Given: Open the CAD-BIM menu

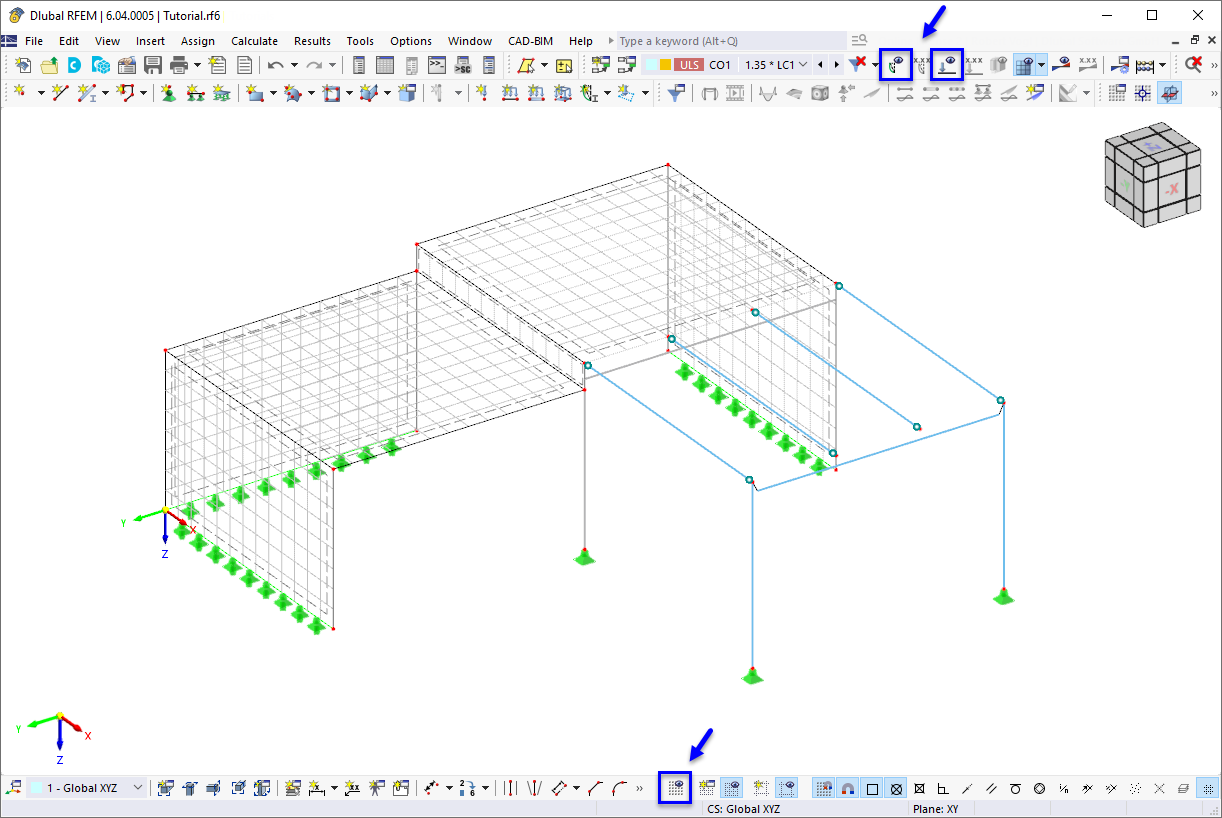Looking at the screenshot, I should pyautogui.click(x=530, y=41).
